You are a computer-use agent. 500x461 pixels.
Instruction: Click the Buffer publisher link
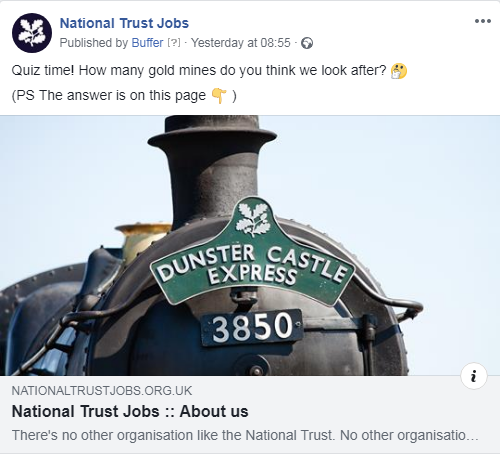click(147, 43)
